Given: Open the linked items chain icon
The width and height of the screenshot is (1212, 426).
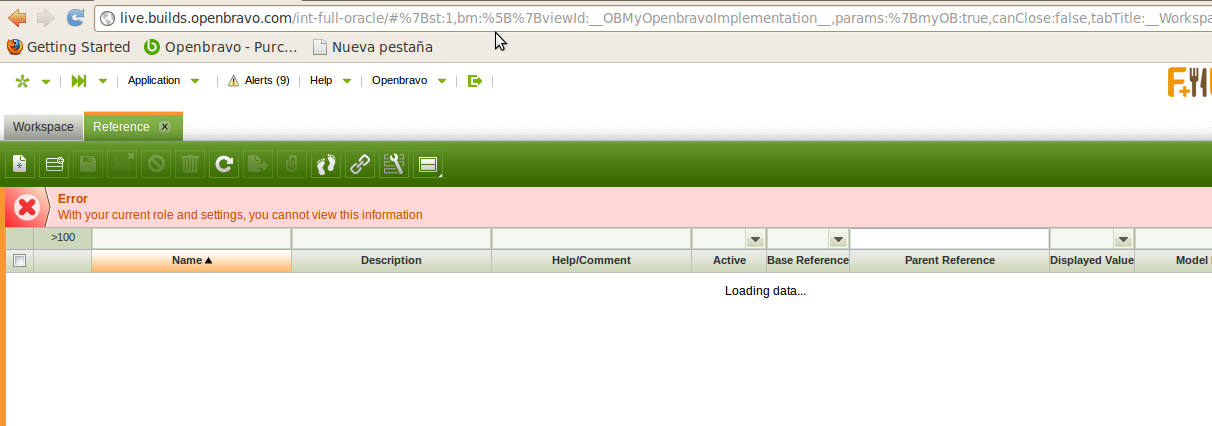Looking at the screenshot, I should coord(360,164).
